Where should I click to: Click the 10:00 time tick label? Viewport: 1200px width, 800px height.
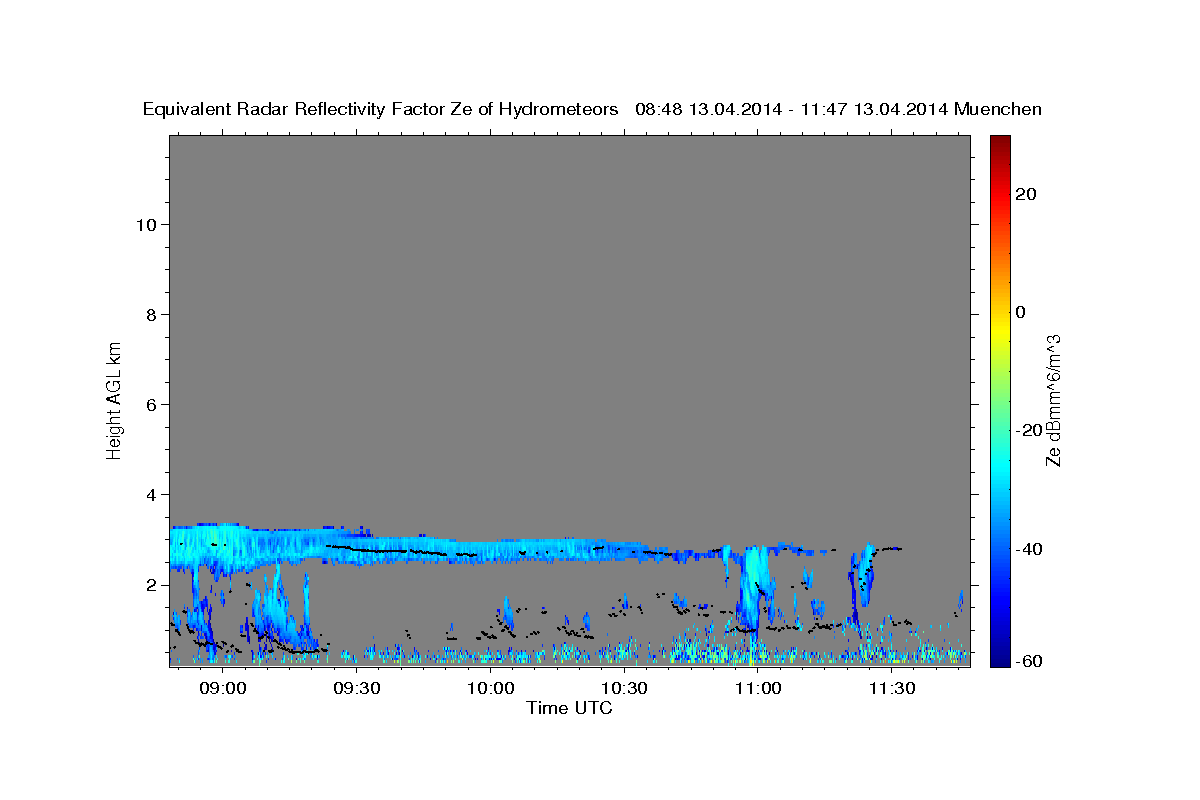point(490,688)
